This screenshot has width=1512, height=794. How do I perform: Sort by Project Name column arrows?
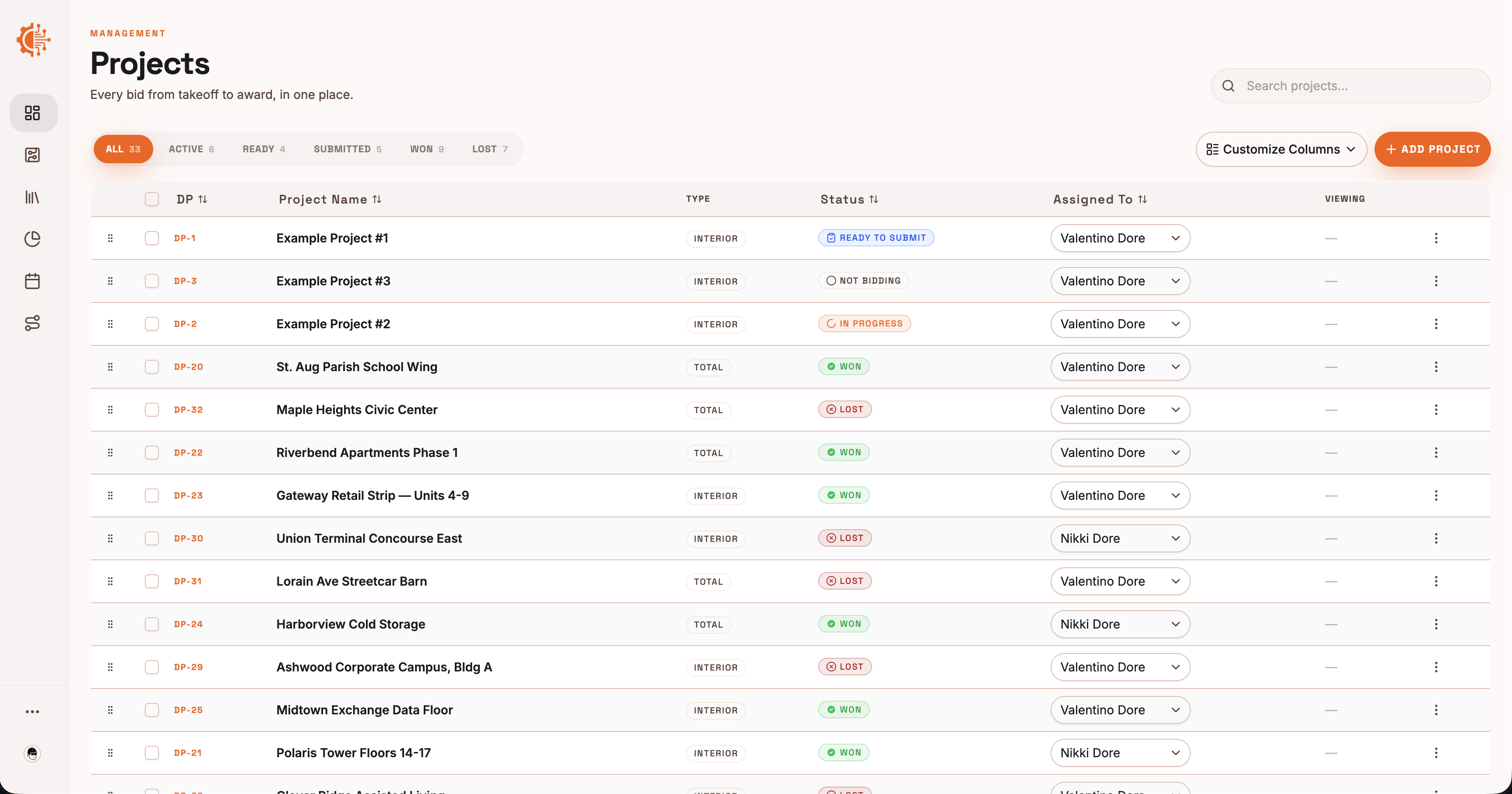[x=377, y=200]
